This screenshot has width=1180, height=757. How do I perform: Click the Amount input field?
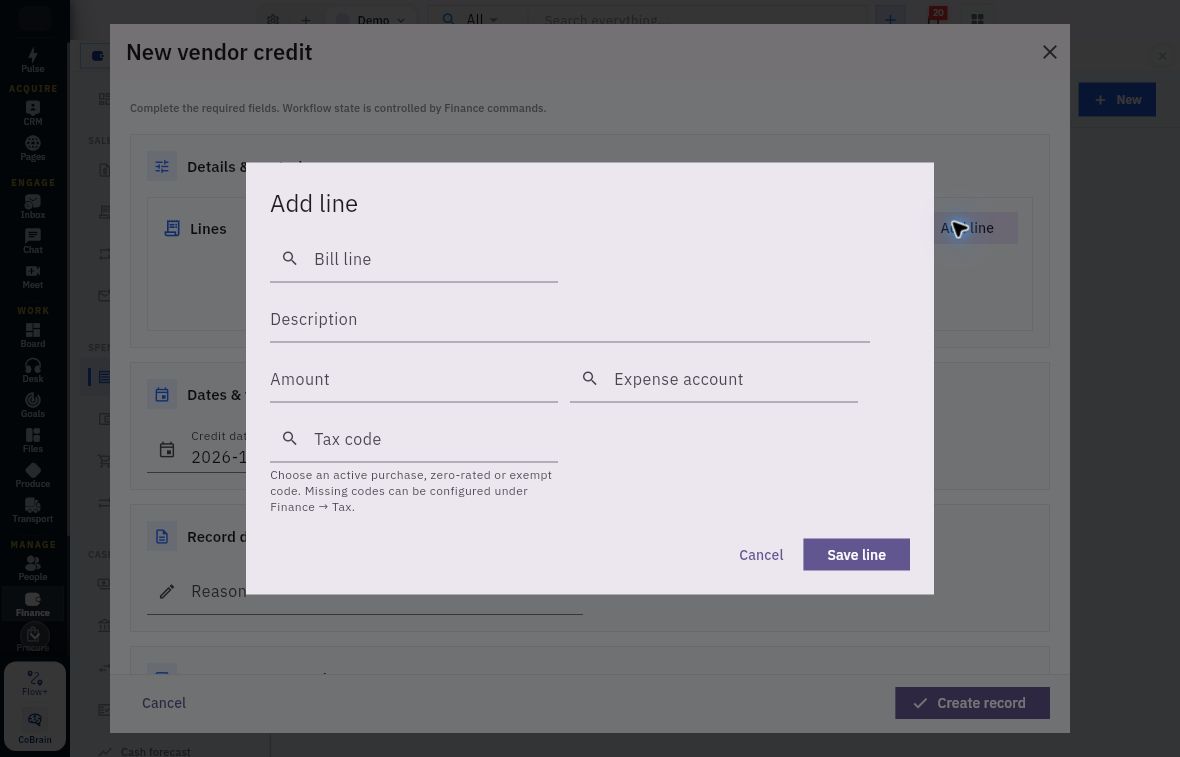[413, 379]
